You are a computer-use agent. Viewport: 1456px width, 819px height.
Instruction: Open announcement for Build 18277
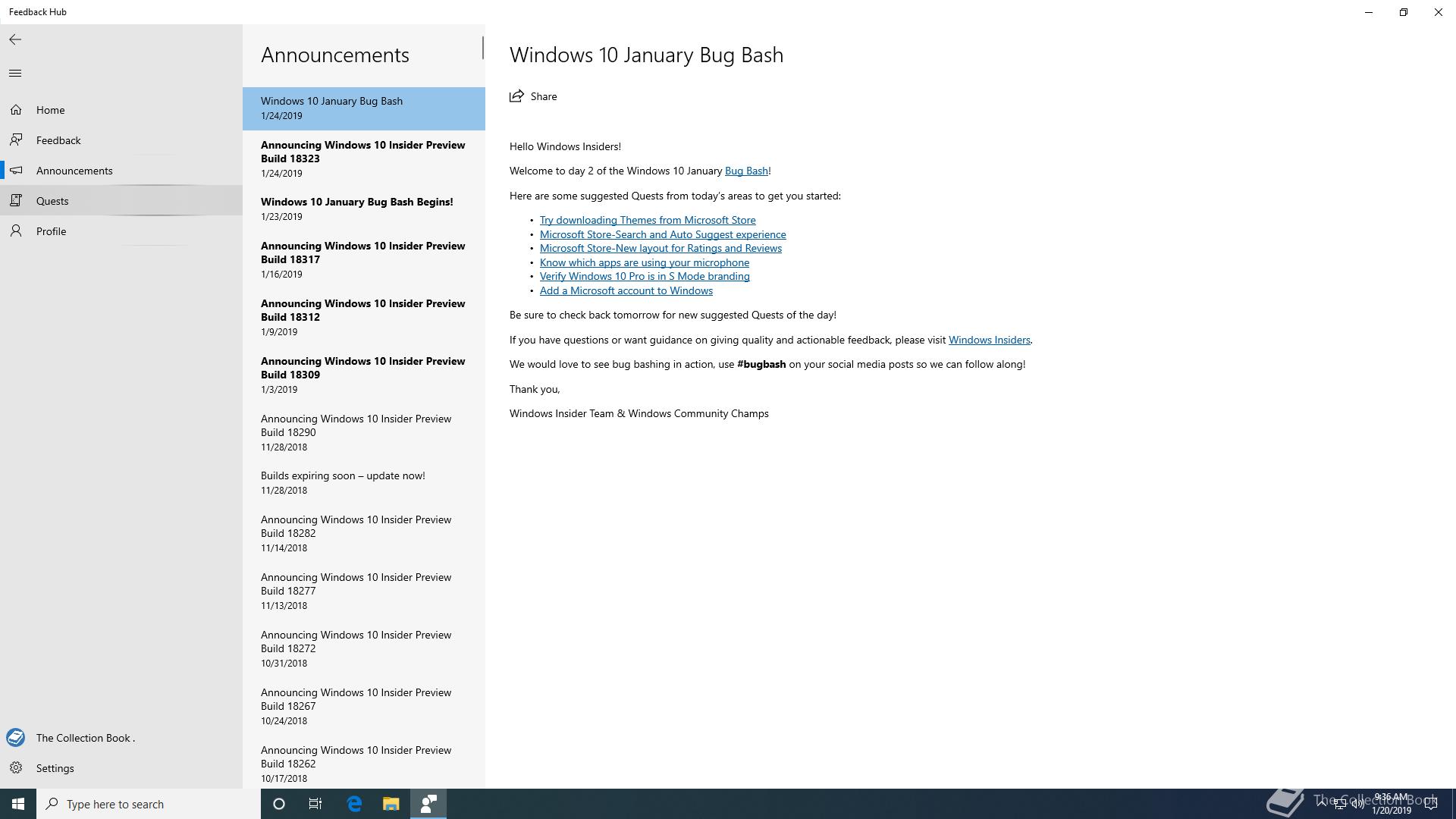(x=364, y=591)
